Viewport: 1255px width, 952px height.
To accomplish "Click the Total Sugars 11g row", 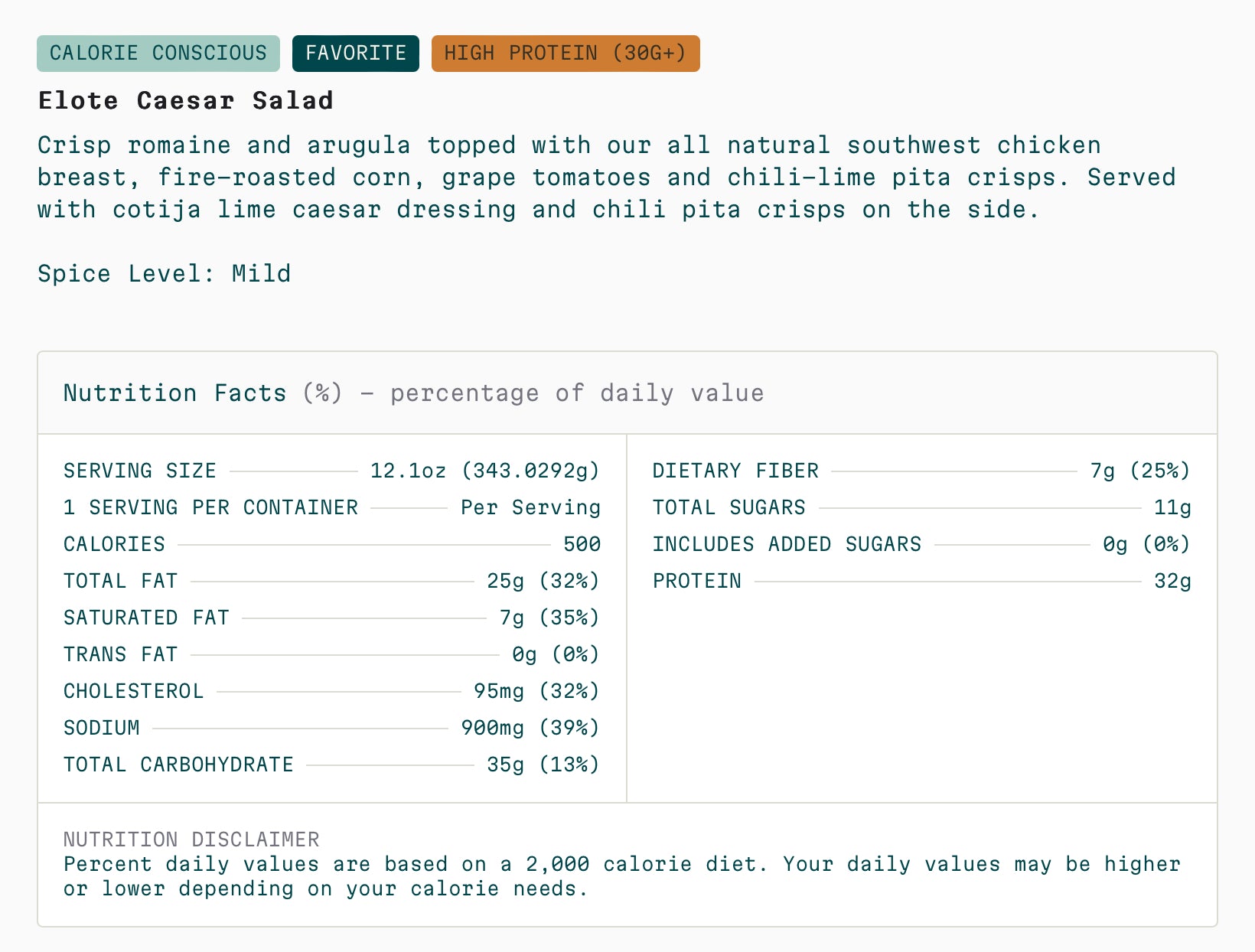I will click(x=922, y=507).
